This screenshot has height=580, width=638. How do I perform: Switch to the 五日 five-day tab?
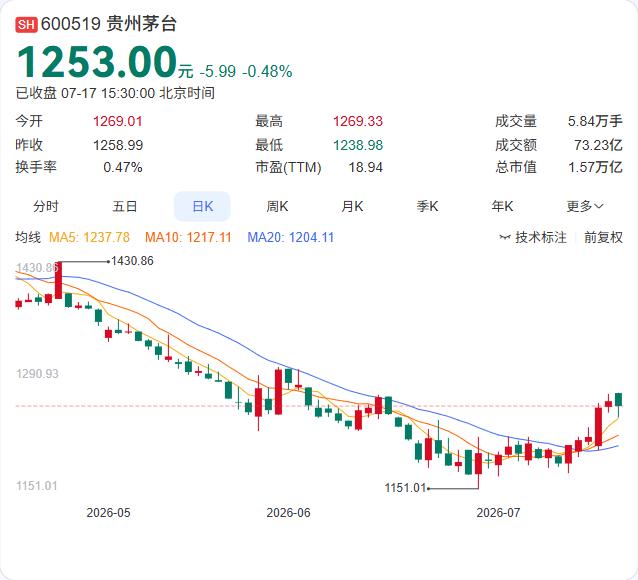125,206
